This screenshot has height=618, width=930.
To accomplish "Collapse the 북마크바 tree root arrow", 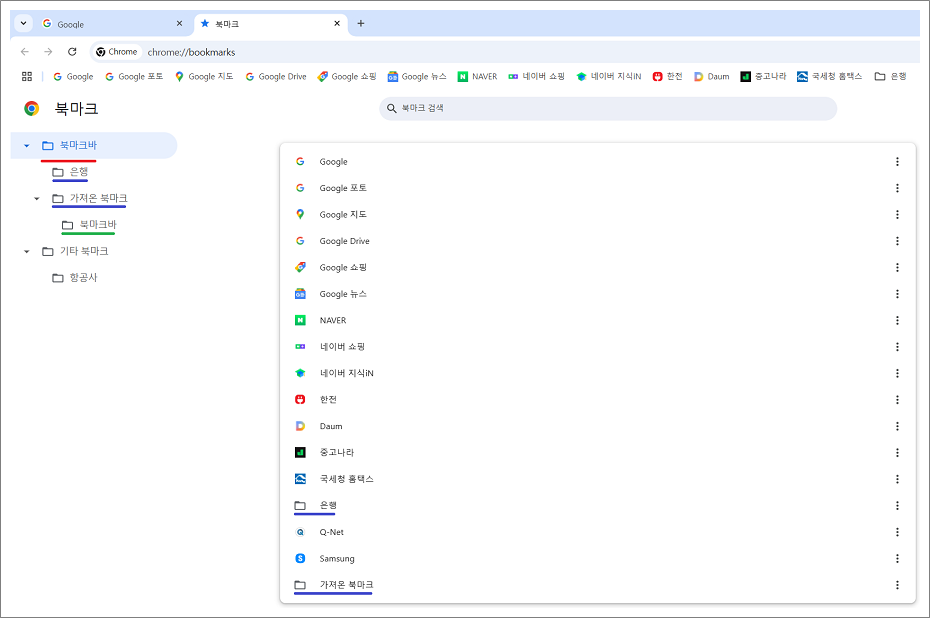I will coord(27,146).
